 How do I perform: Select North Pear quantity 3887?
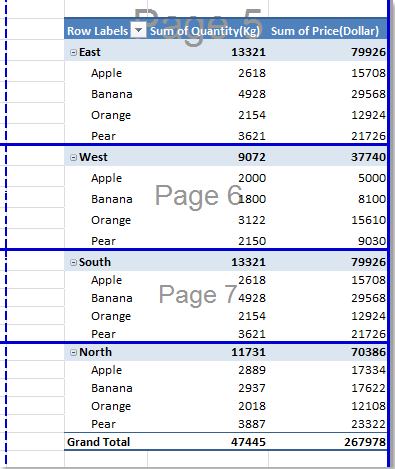click(x=252, y=424)
